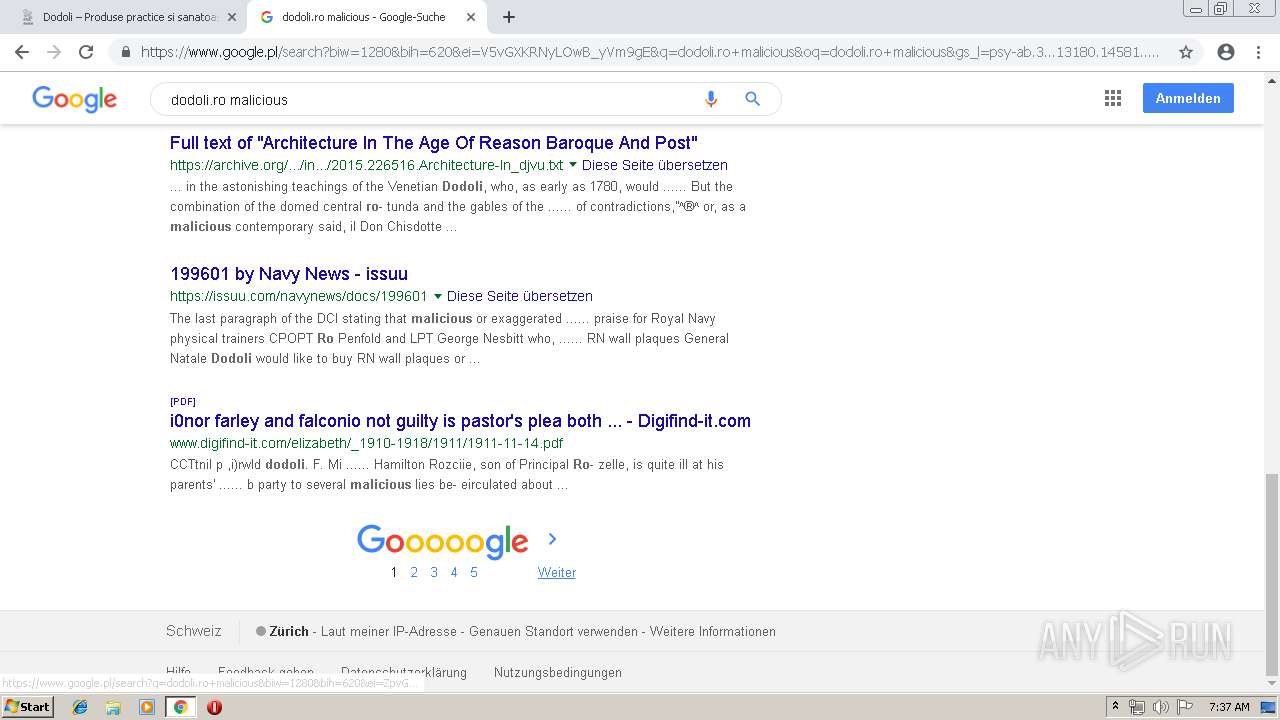Open the Datenschutzerklärung footer link
The image size is (1280, 720).
[404, 672]
